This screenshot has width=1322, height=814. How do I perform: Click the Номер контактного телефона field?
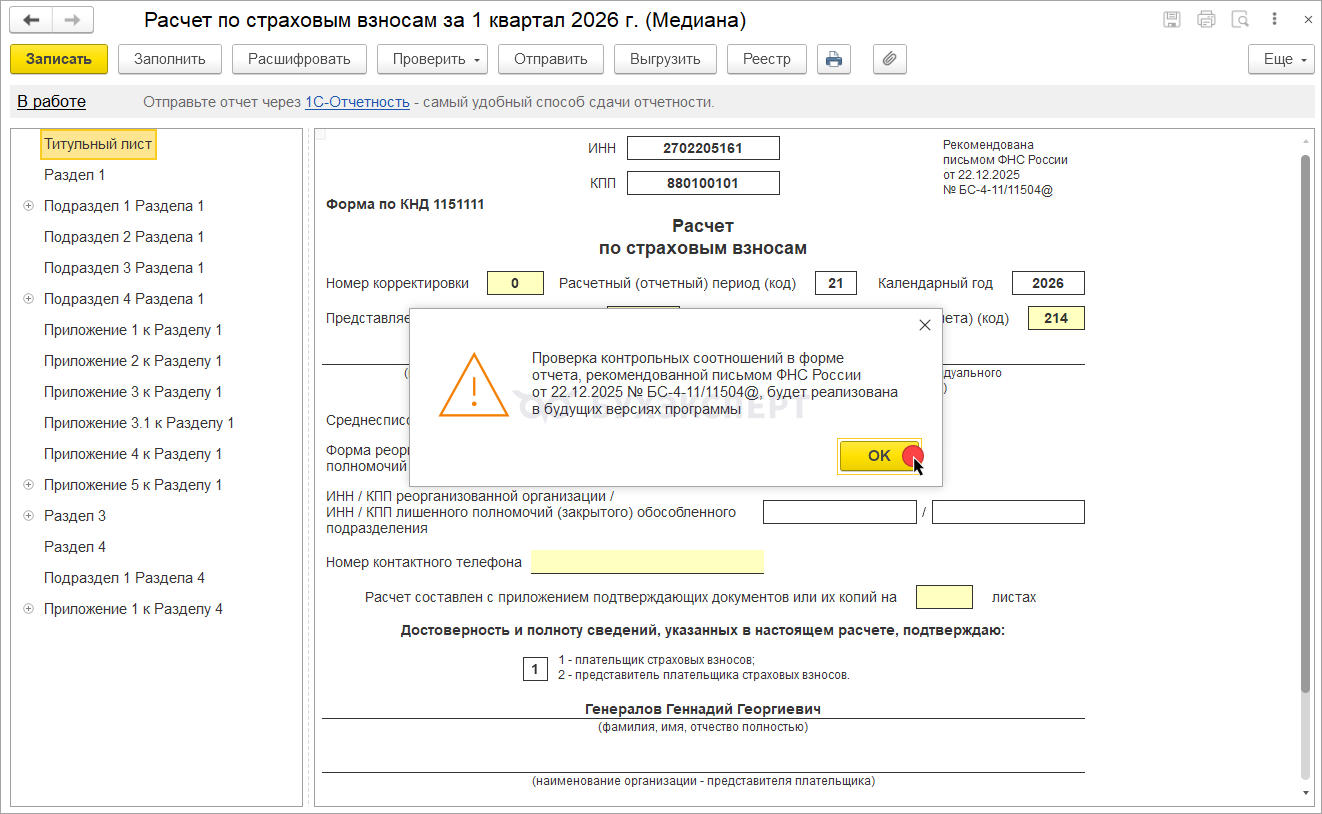(x=646, y=562)
